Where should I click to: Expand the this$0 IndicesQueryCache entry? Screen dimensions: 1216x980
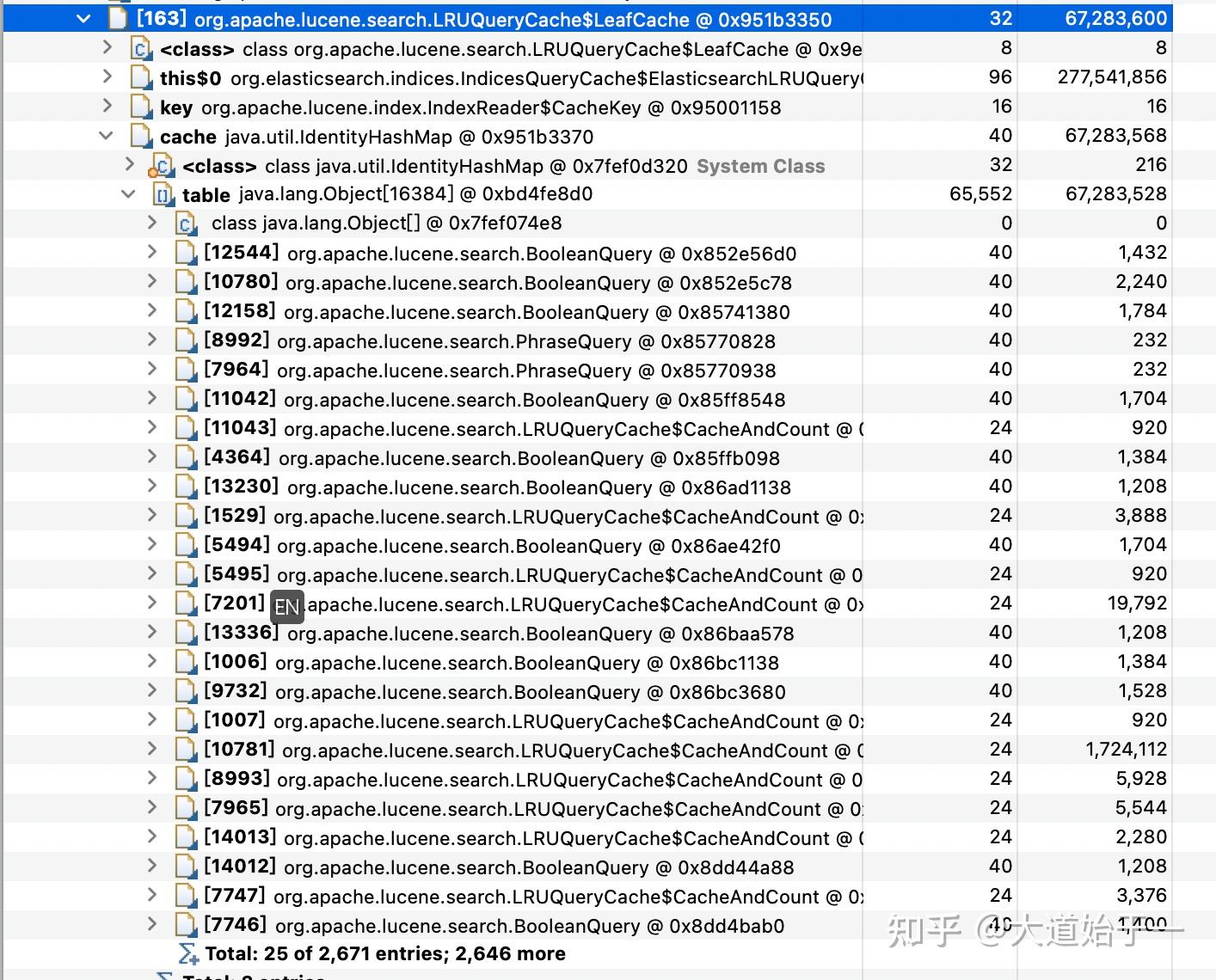(107, 77)
